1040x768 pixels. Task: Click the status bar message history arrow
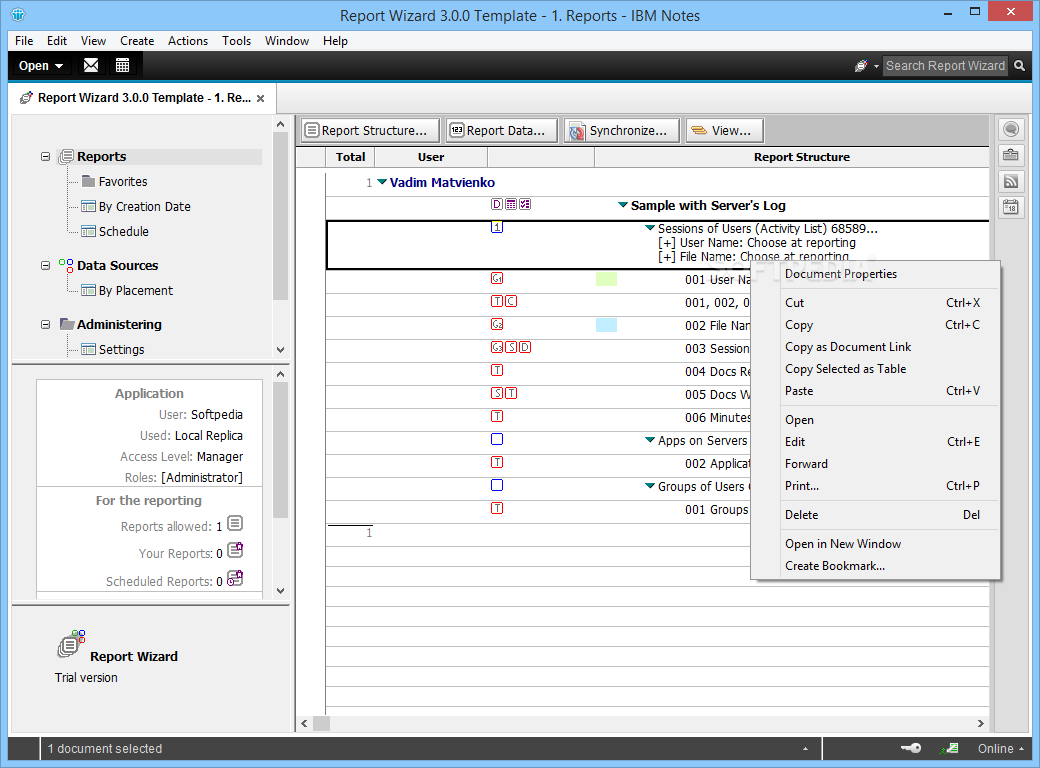805,749
